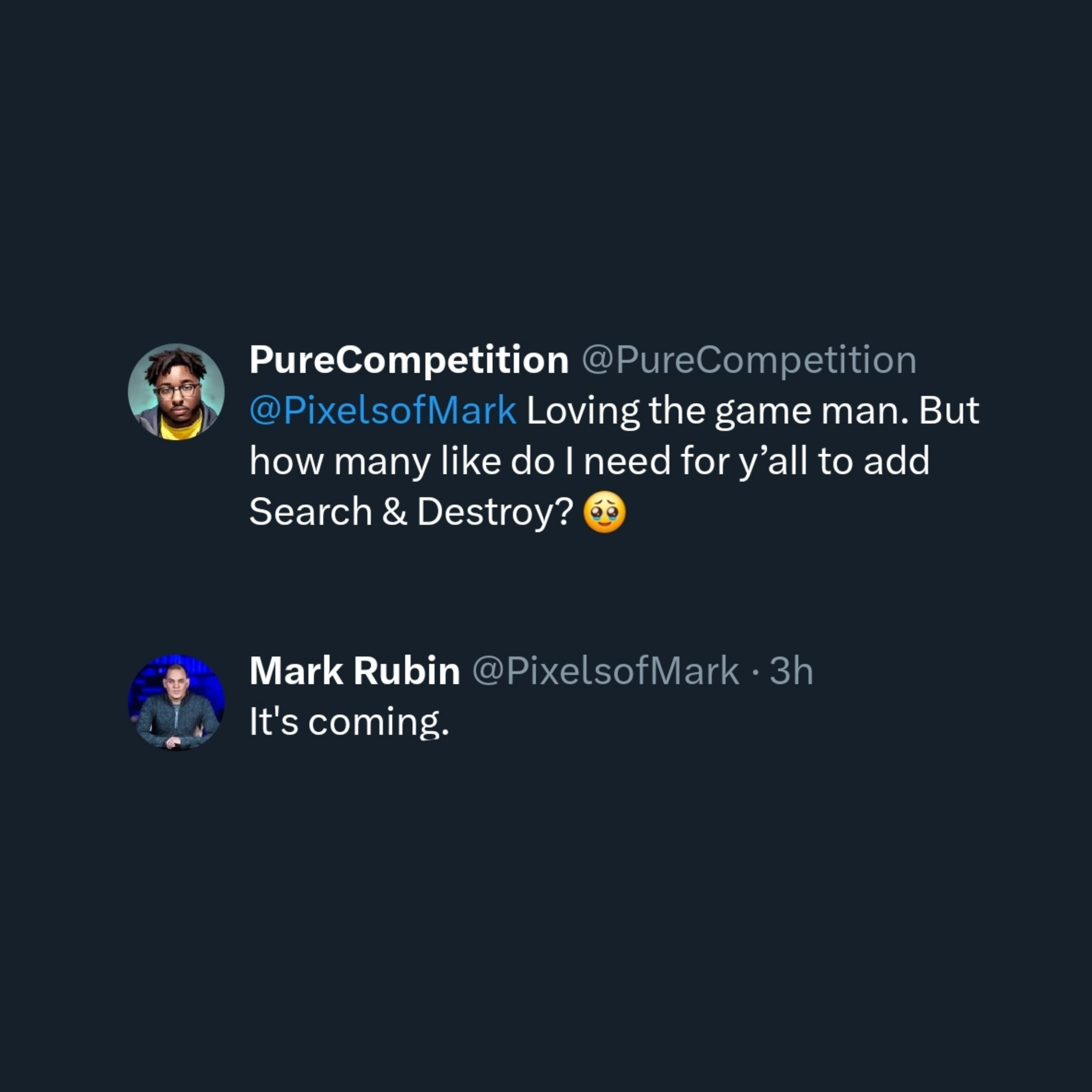Click the pleading face emoji
This screenshot has width=1092, height=1092.
(x=604, y=512)
